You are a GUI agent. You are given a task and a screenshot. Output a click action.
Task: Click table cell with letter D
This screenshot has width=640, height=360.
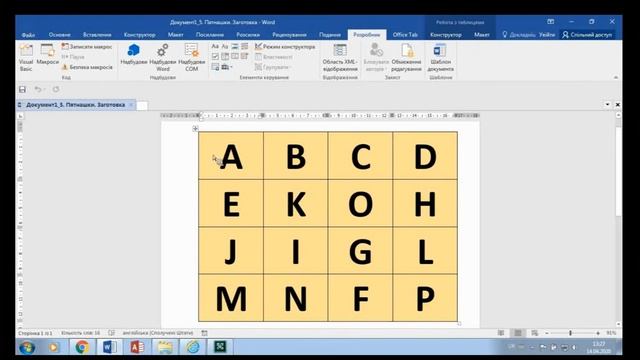tap(425, 156)
